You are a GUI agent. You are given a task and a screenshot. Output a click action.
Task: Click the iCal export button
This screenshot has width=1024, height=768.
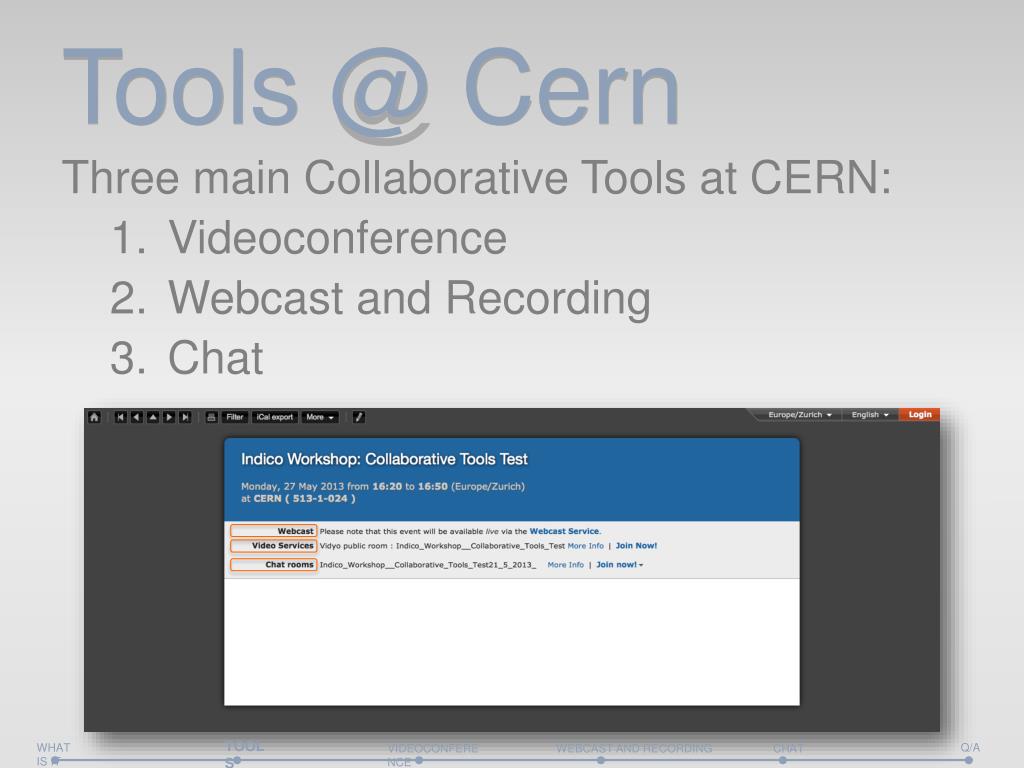[275, 417]
